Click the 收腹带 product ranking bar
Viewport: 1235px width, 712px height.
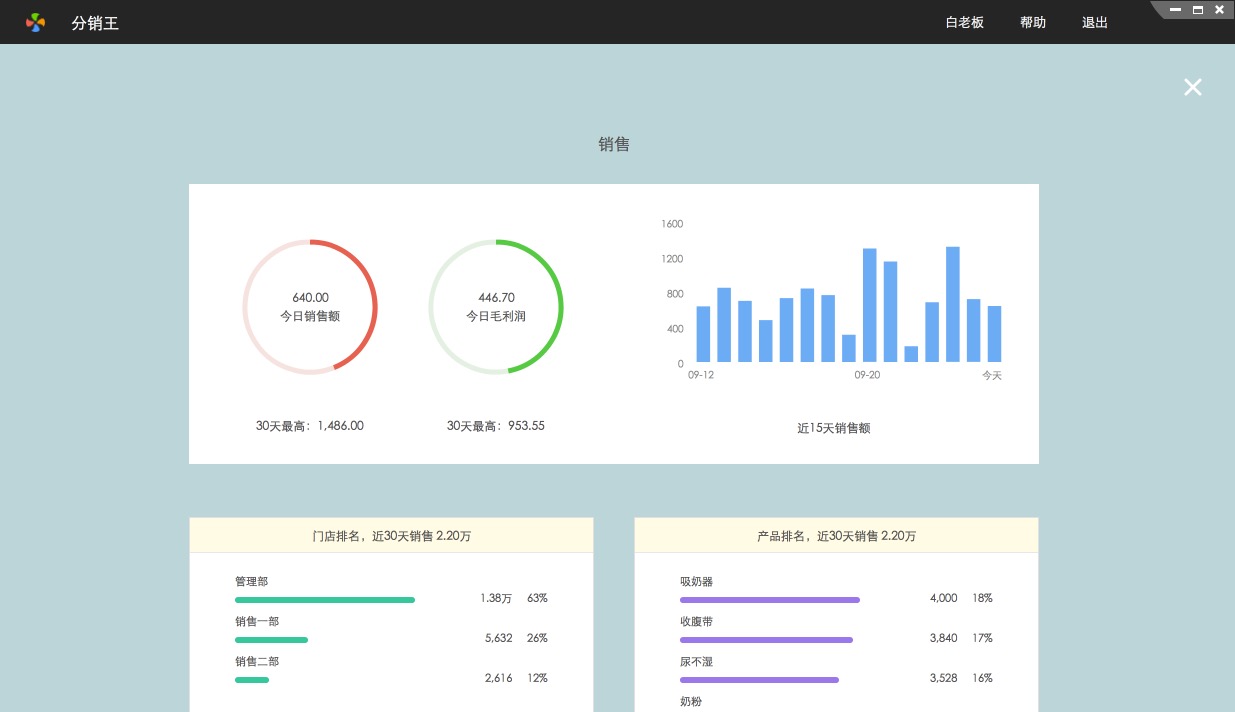tap(766, 640)
